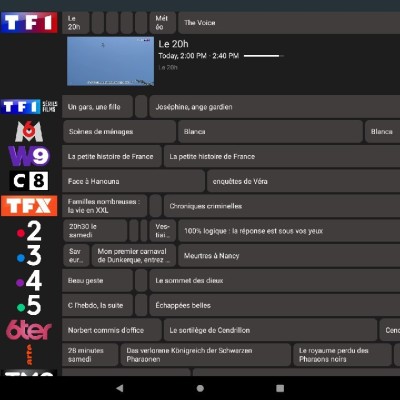Open the 6ter channel logo

click(x=29, y=330)
